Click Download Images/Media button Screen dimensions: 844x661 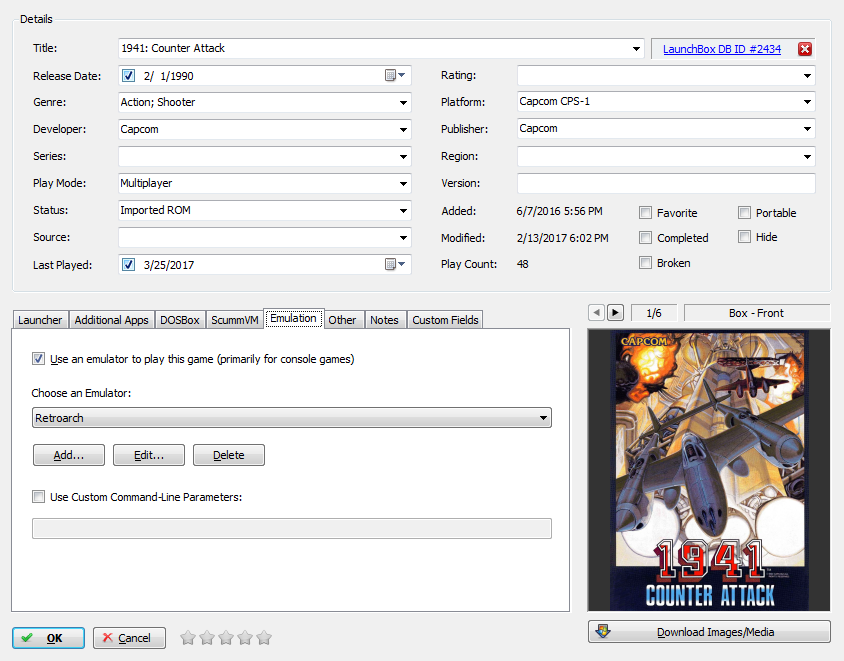(x=709, y=631)
